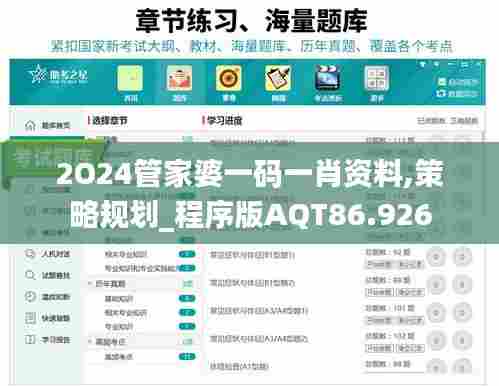Click outer round button in 102 题 row

click(462, 341)
